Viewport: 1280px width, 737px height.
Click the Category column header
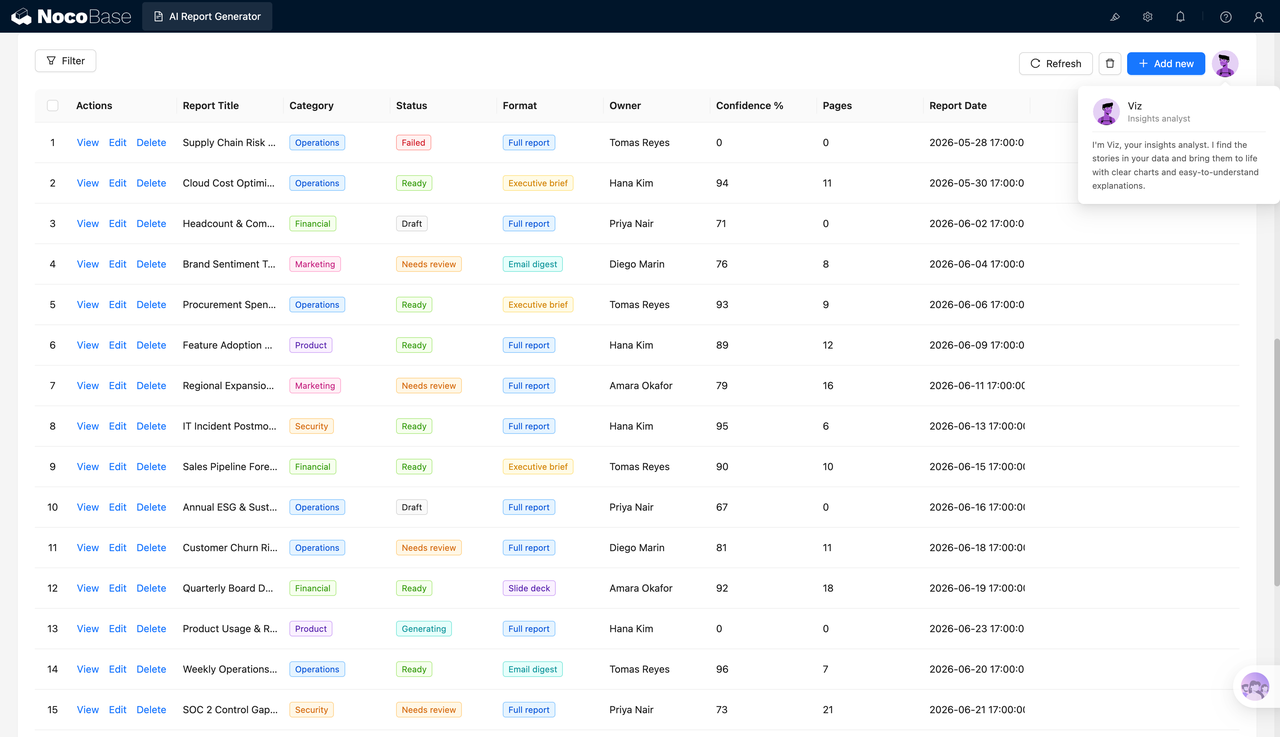coord(311,105)
